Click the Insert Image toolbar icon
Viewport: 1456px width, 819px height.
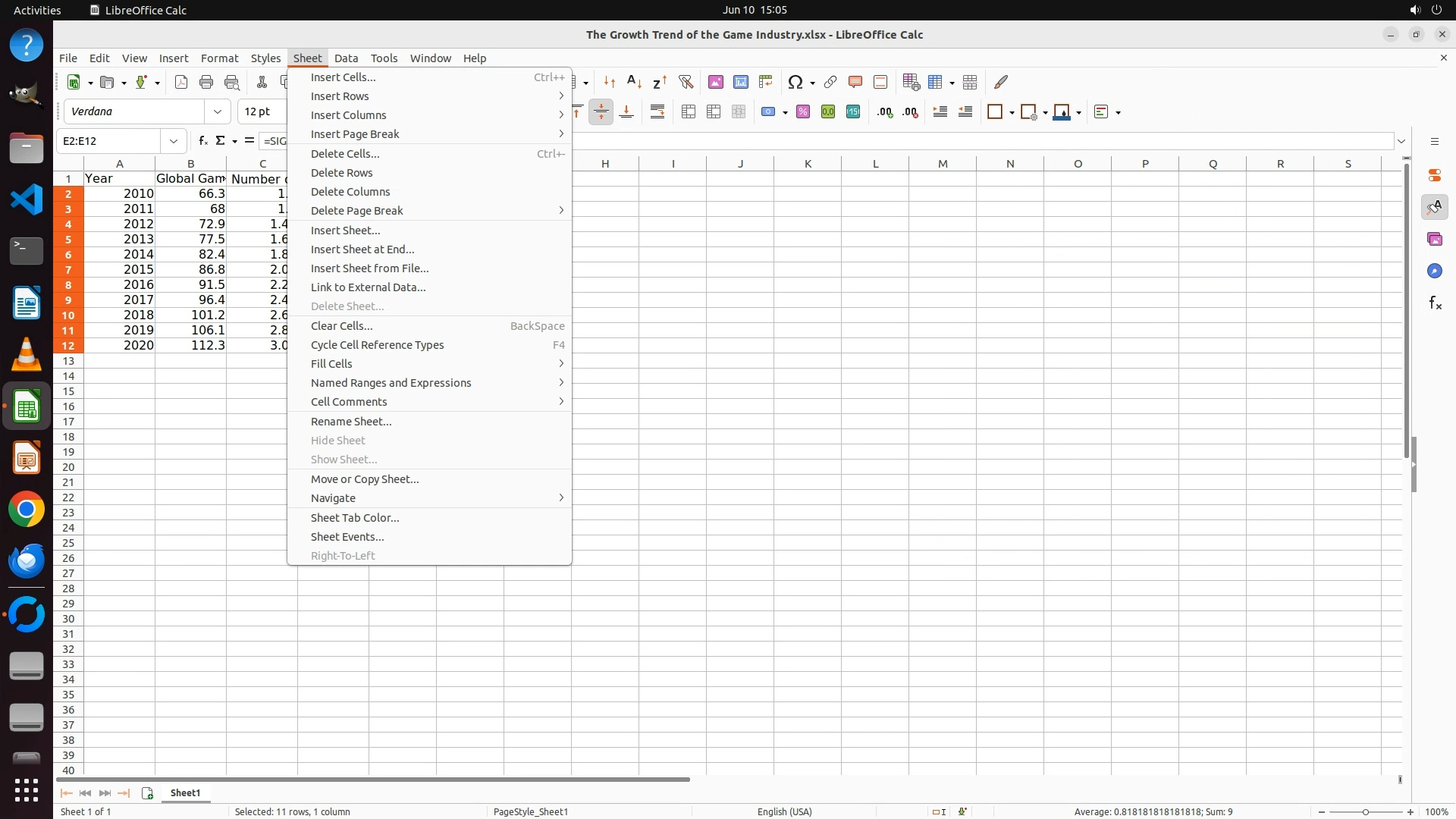715,82
